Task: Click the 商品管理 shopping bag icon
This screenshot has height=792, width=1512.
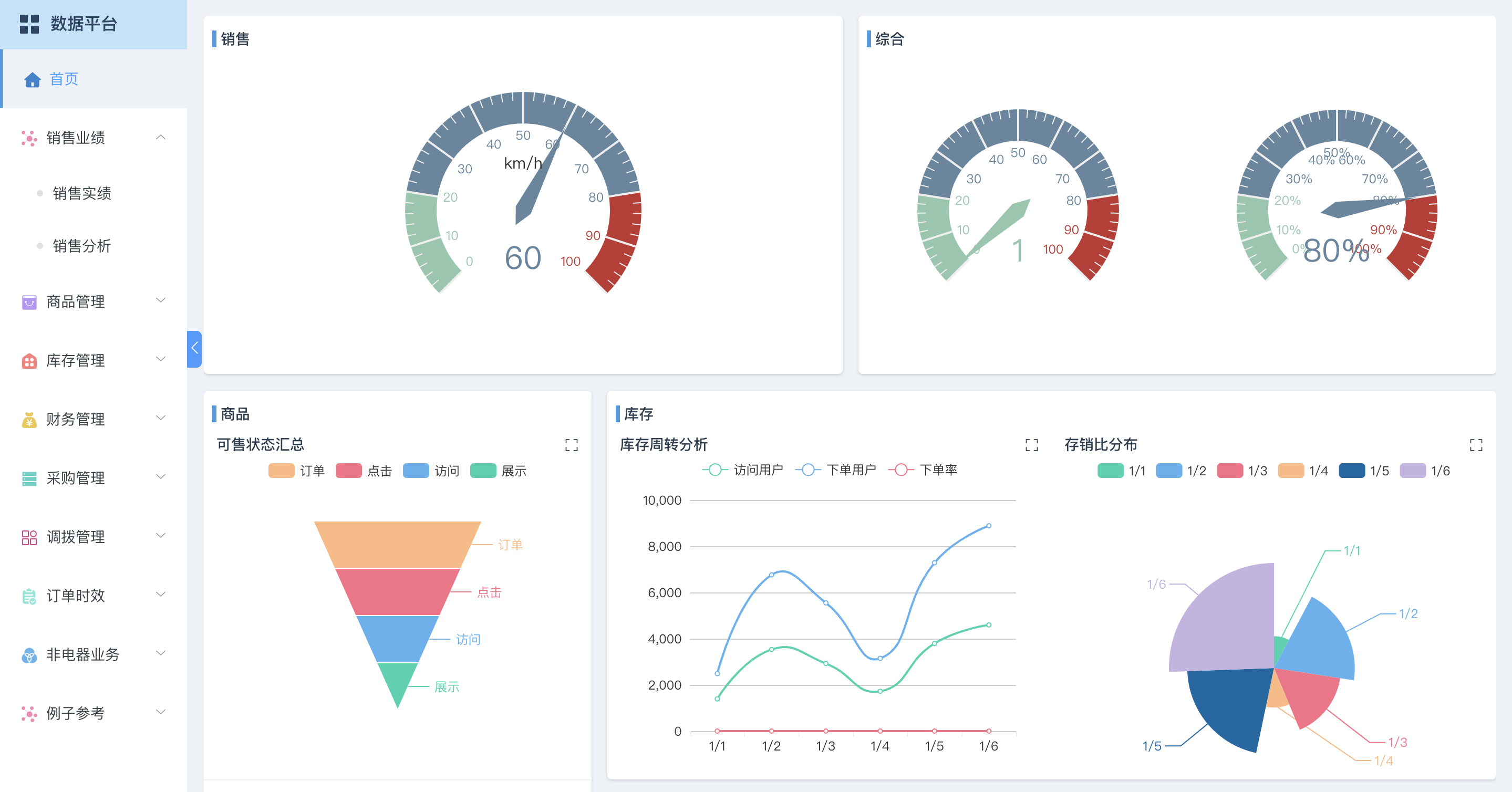Action: click(29, 302)
